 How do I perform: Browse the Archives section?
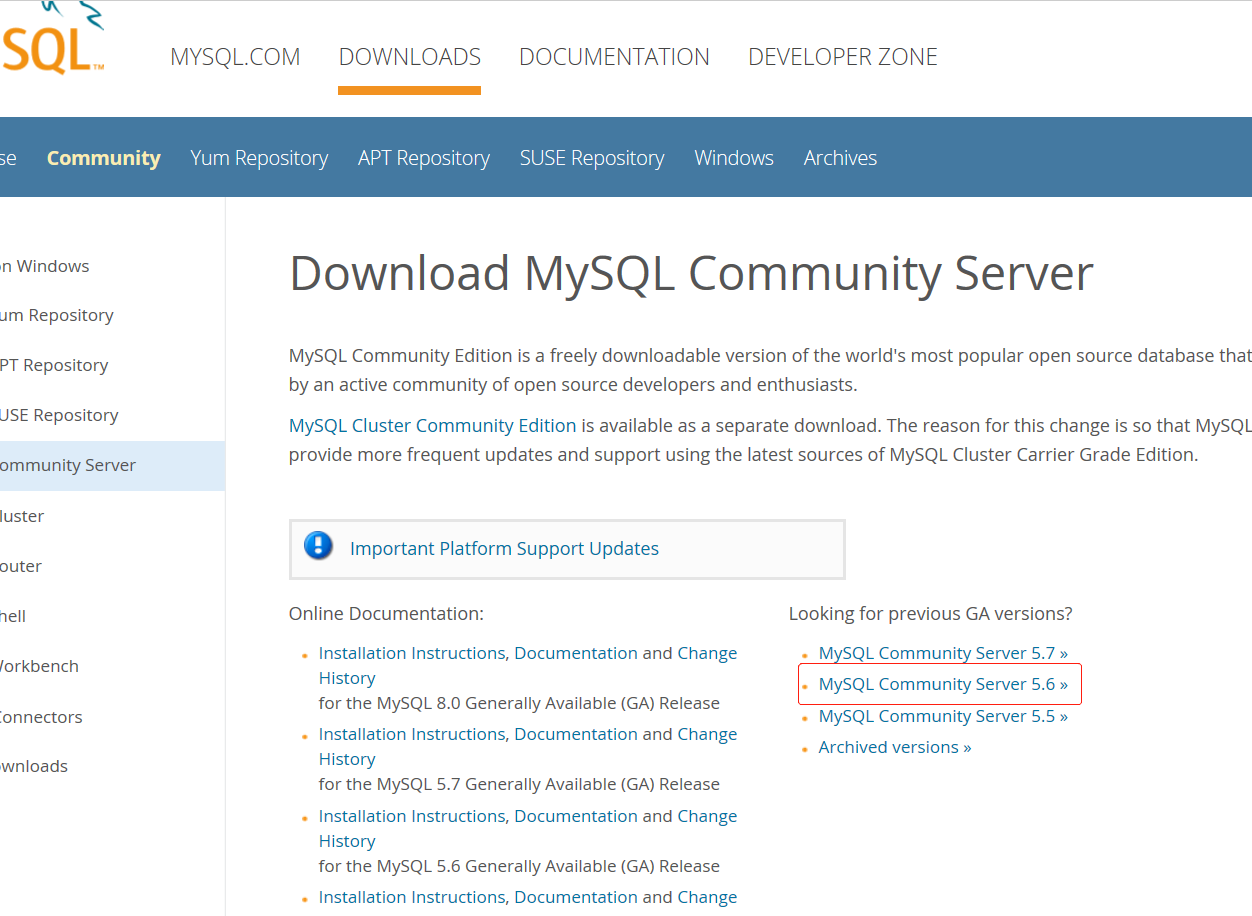point(839,157)
